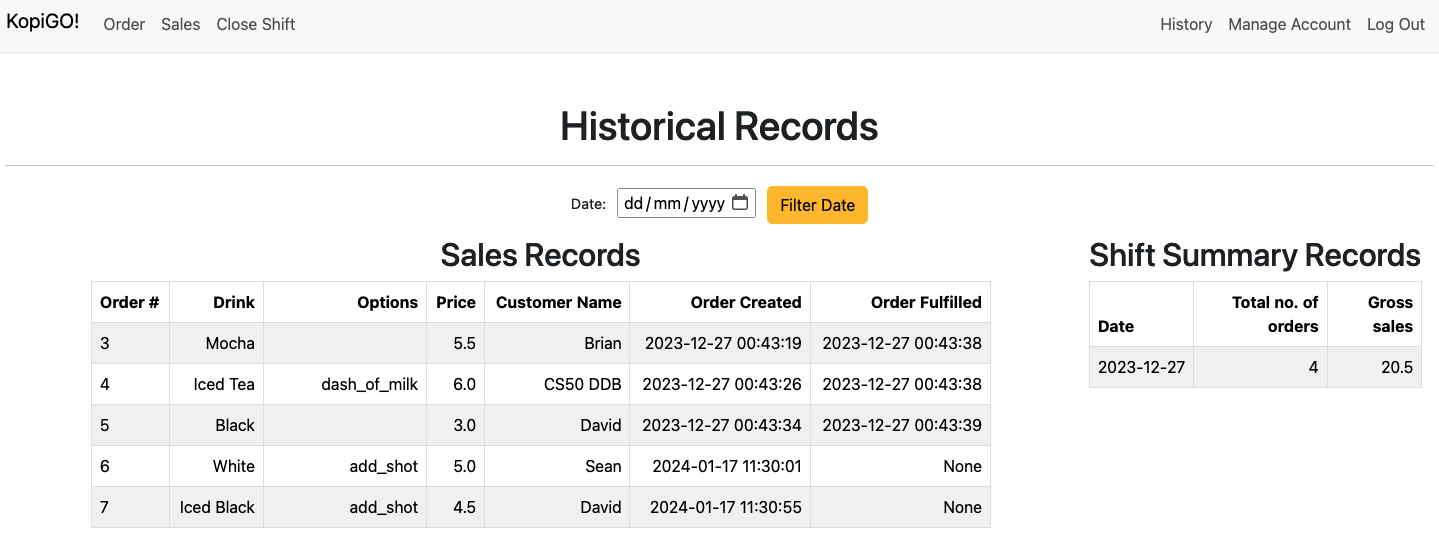This screenshot has width=1439, height=549.
Task: Click the 2023-12-27 shift summary date cell
Action: tap(1141, 367)
